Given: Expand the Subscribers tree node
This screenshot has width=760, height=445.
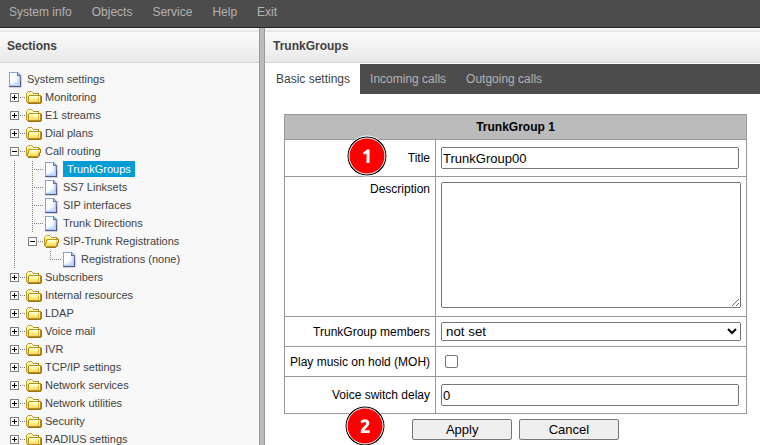Looking at the screenshot, I should pyautogui.click(x=15, y=277).
